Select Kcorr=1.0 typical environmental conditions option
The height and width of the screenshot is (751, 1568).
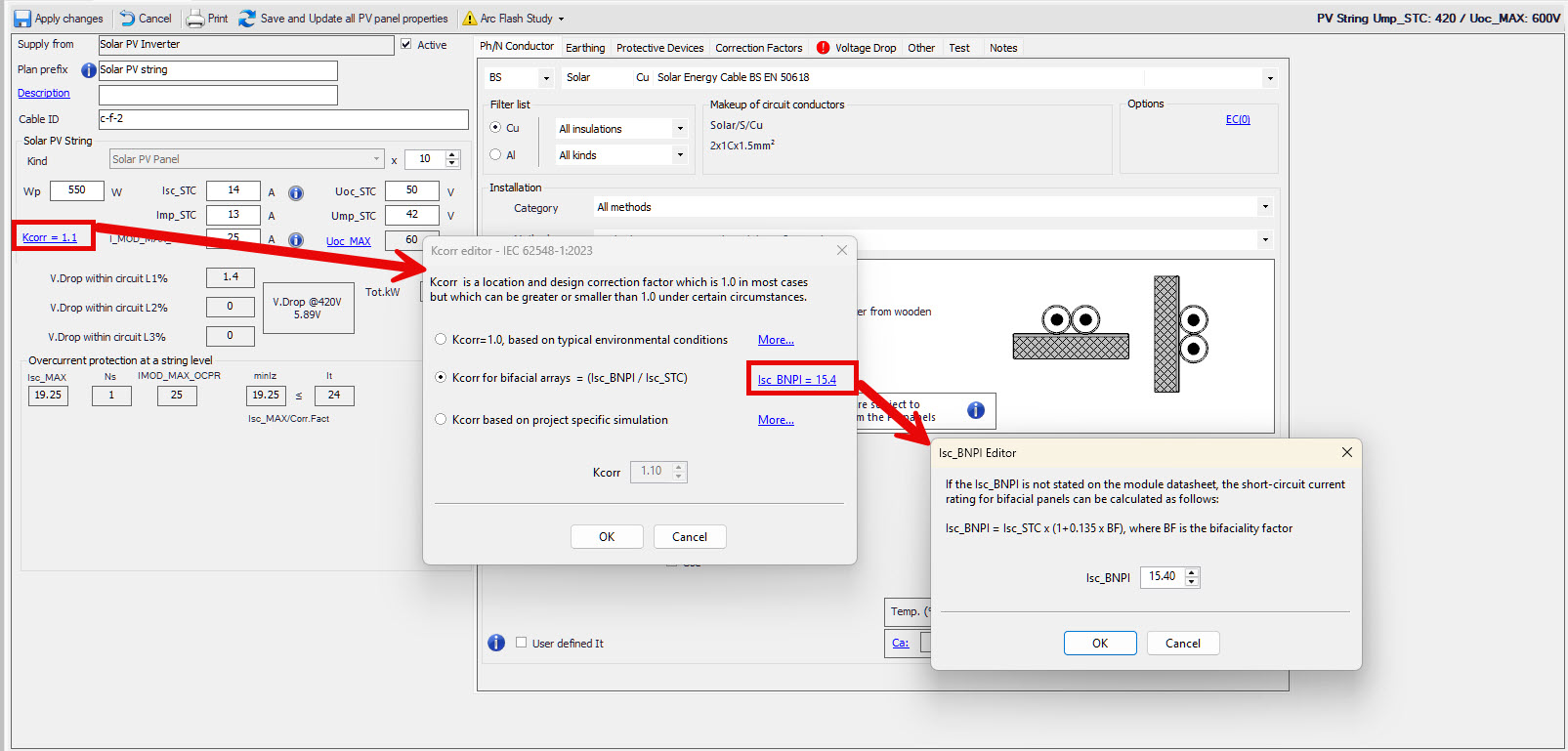pos(442,340)
